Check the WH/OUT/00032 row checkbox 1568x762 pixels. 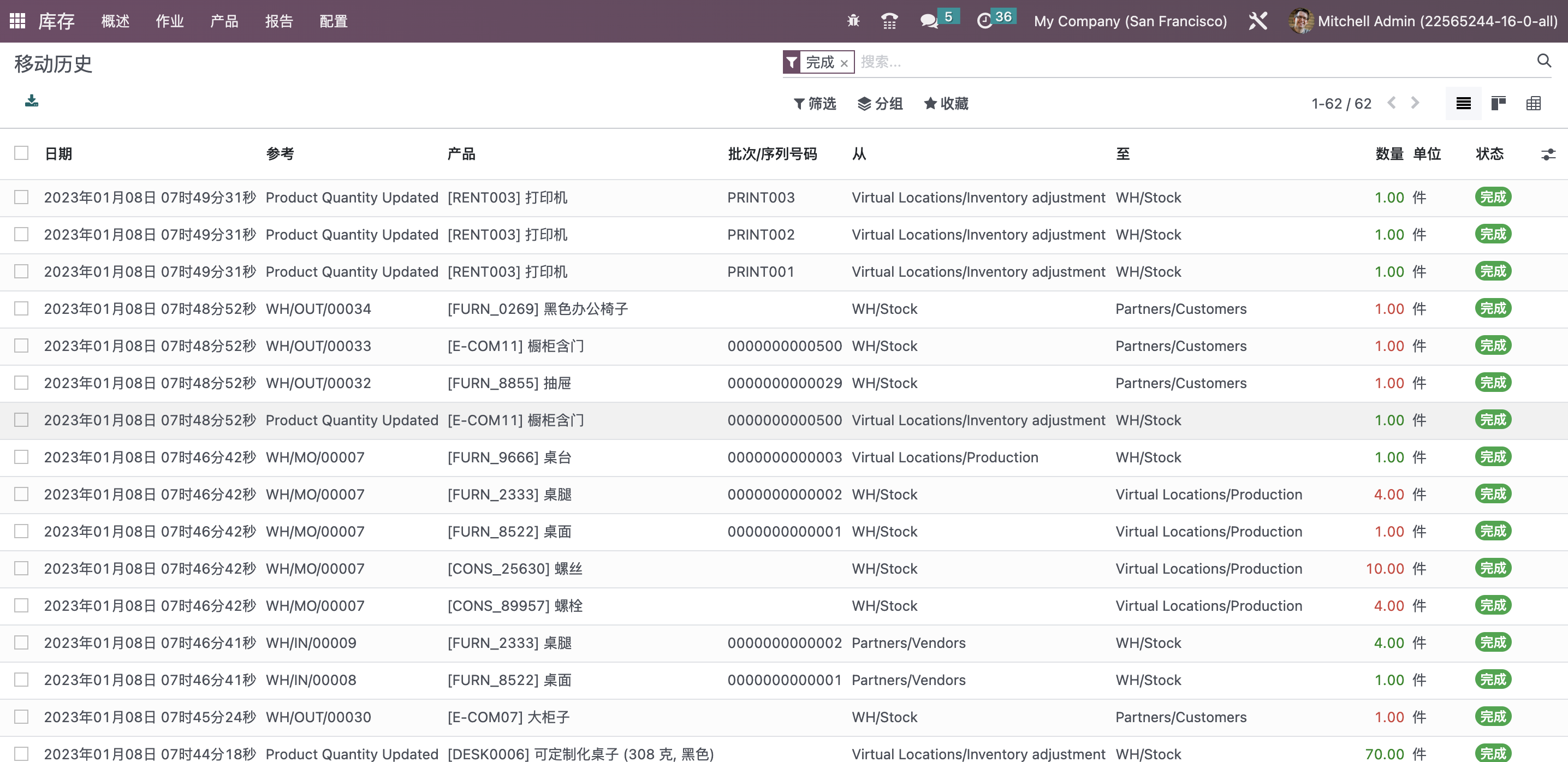(x=21, y=383)
